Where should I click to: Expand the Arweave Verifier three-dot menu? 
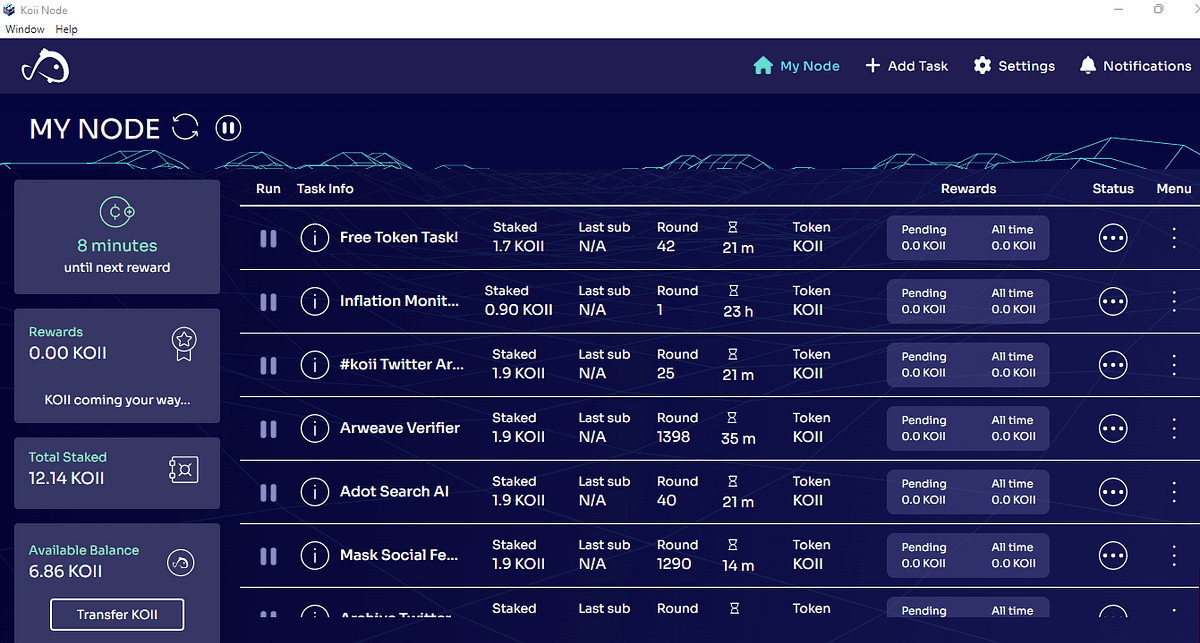pyautogui.click(x=1174, y=428)
